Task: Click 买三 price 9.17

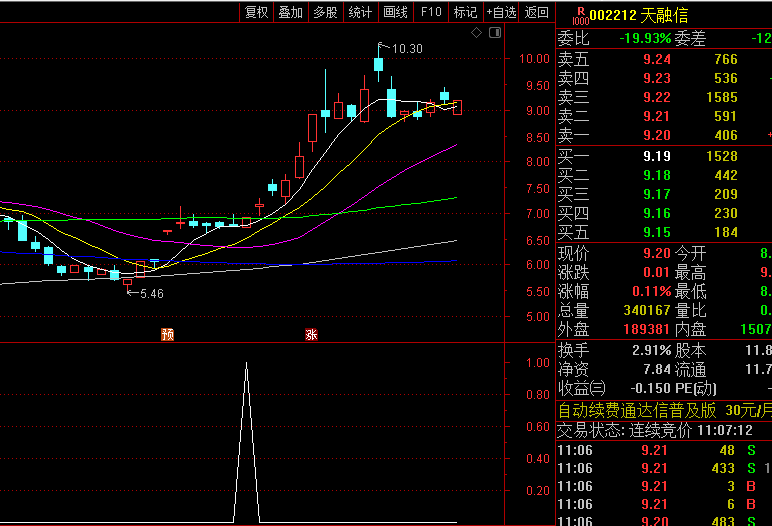Action: pos(657,195)
